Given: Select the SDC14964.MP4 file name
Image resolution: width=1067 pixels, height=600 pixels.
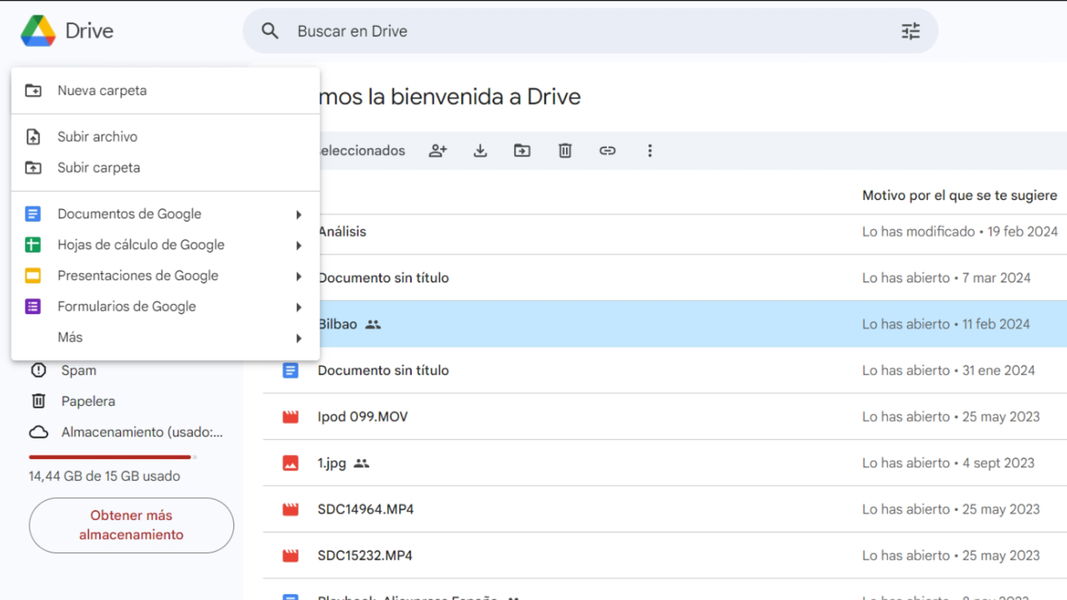Looking at the screenshot, I should (x=365, y=509).
